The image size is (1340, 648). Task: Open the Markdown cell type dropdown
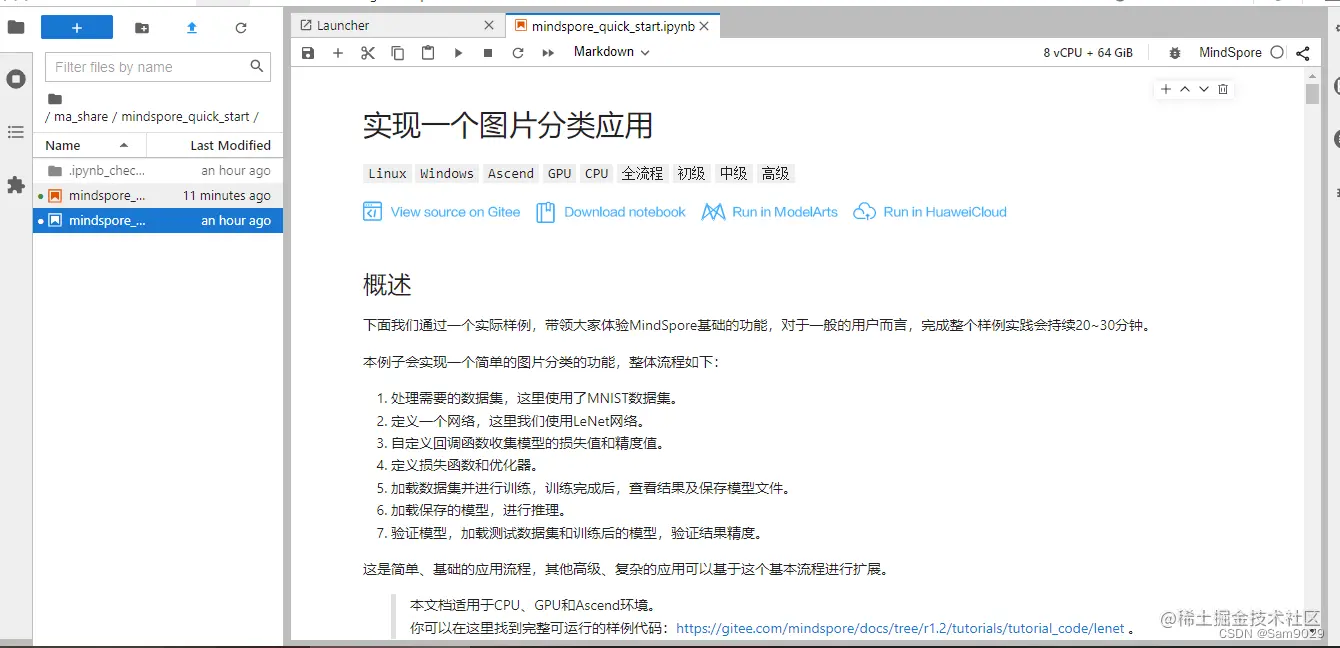click(610, 52)
